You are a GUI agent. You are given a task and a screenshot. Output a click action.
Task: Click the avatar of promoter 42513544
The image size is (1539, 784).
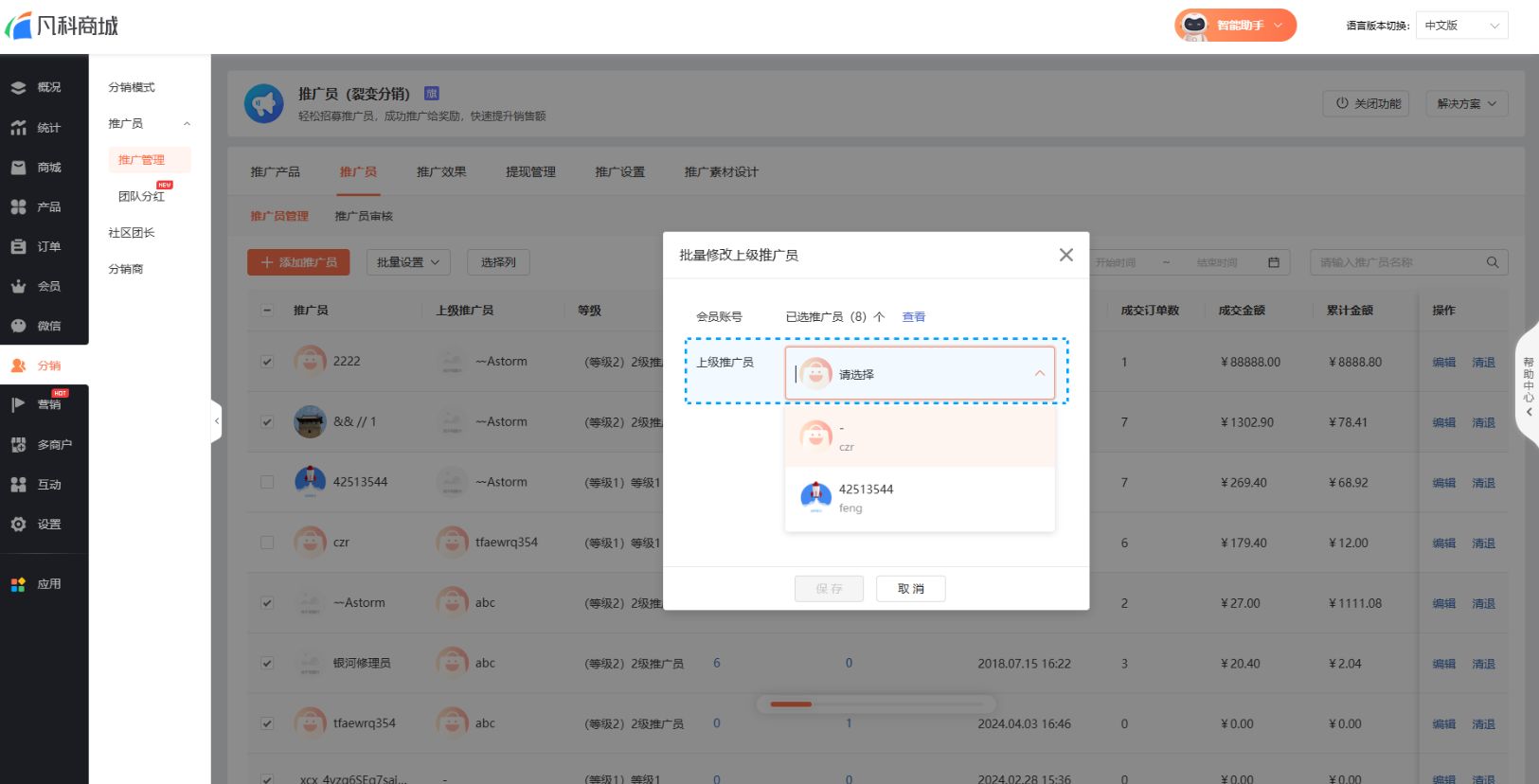pos(310,482)
